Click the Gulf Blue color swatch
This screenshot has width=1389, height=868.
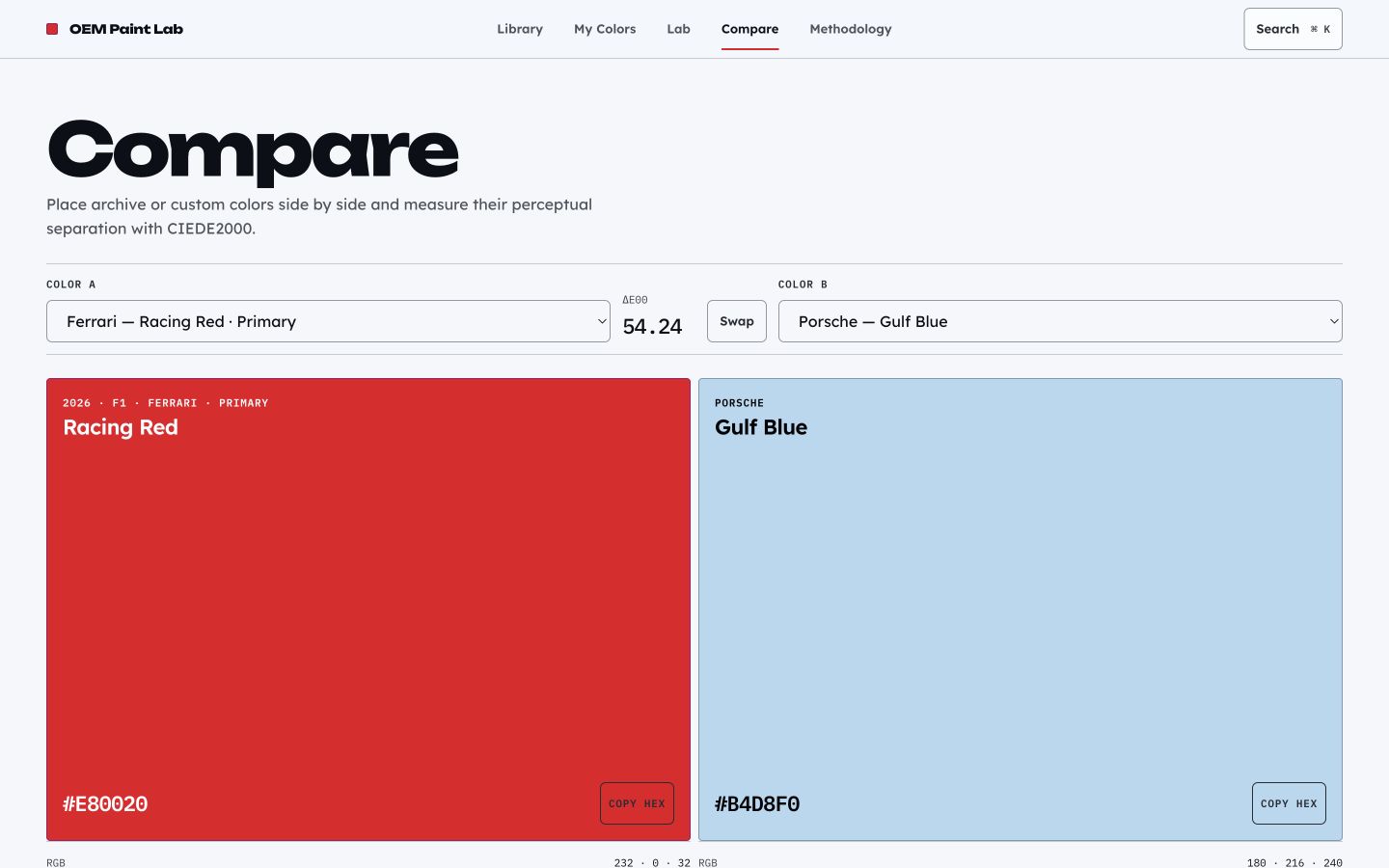point(1021,610)
